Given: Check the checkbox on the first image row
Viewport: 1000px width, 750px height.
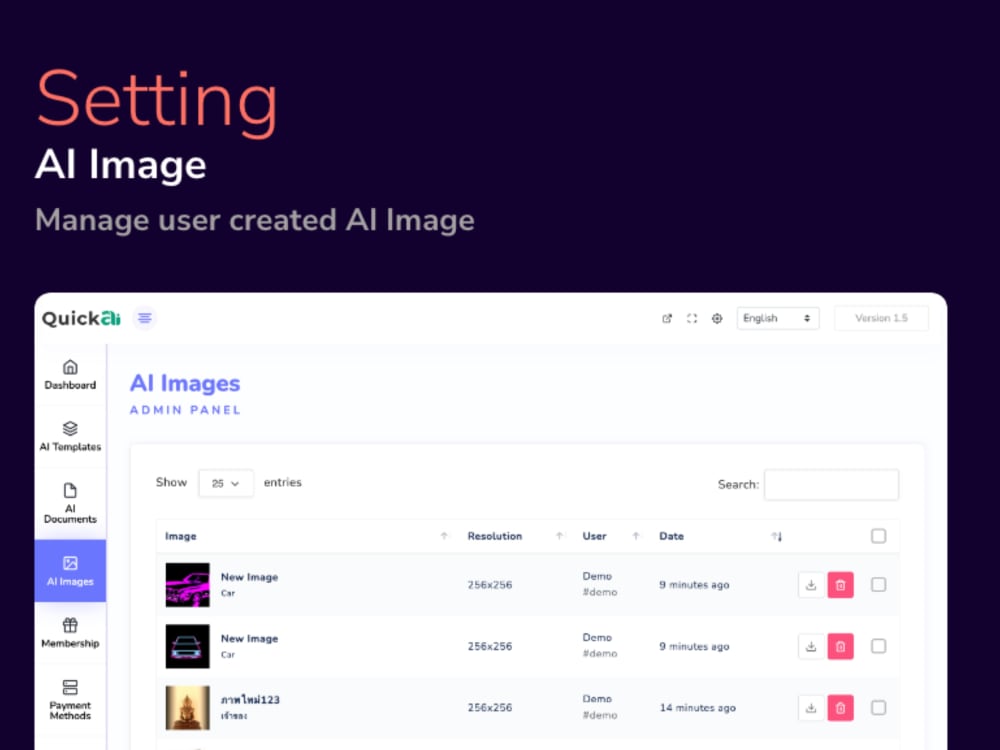Looking at the screenshot, I should (879, 585).
